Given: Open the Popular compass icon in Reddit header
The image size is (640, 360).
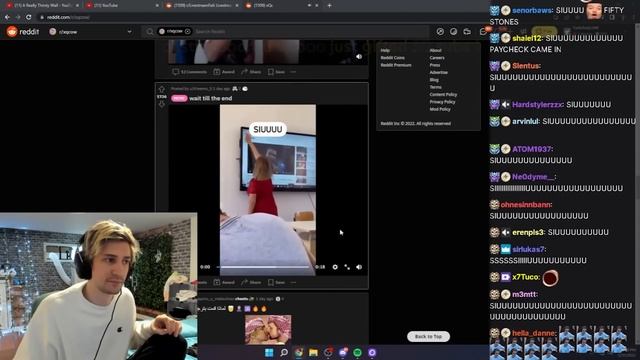Looking at the screenshot, I should click(x=440, y=31).
